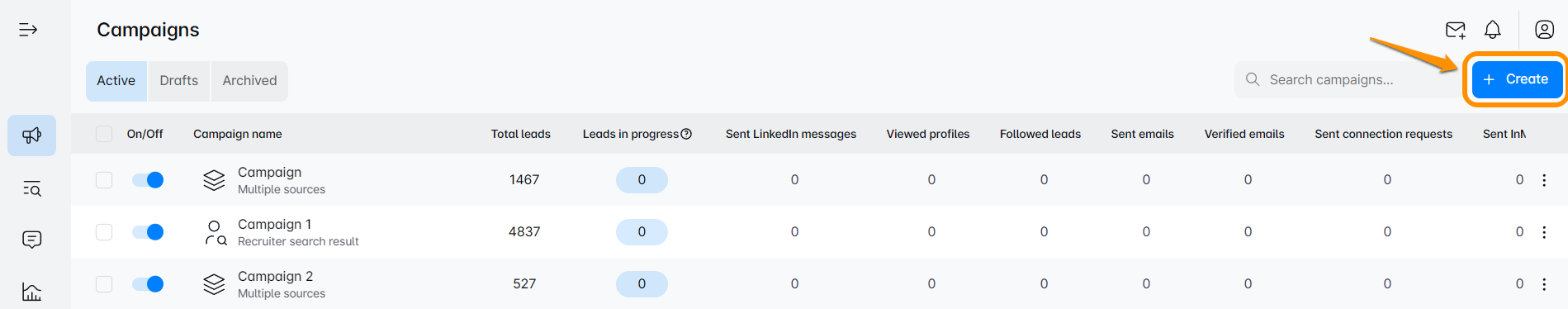The width and height of the screenshot is (1568, 309).
Task: Click the Leads in progress help icon
Action: [x=686, y=134]
